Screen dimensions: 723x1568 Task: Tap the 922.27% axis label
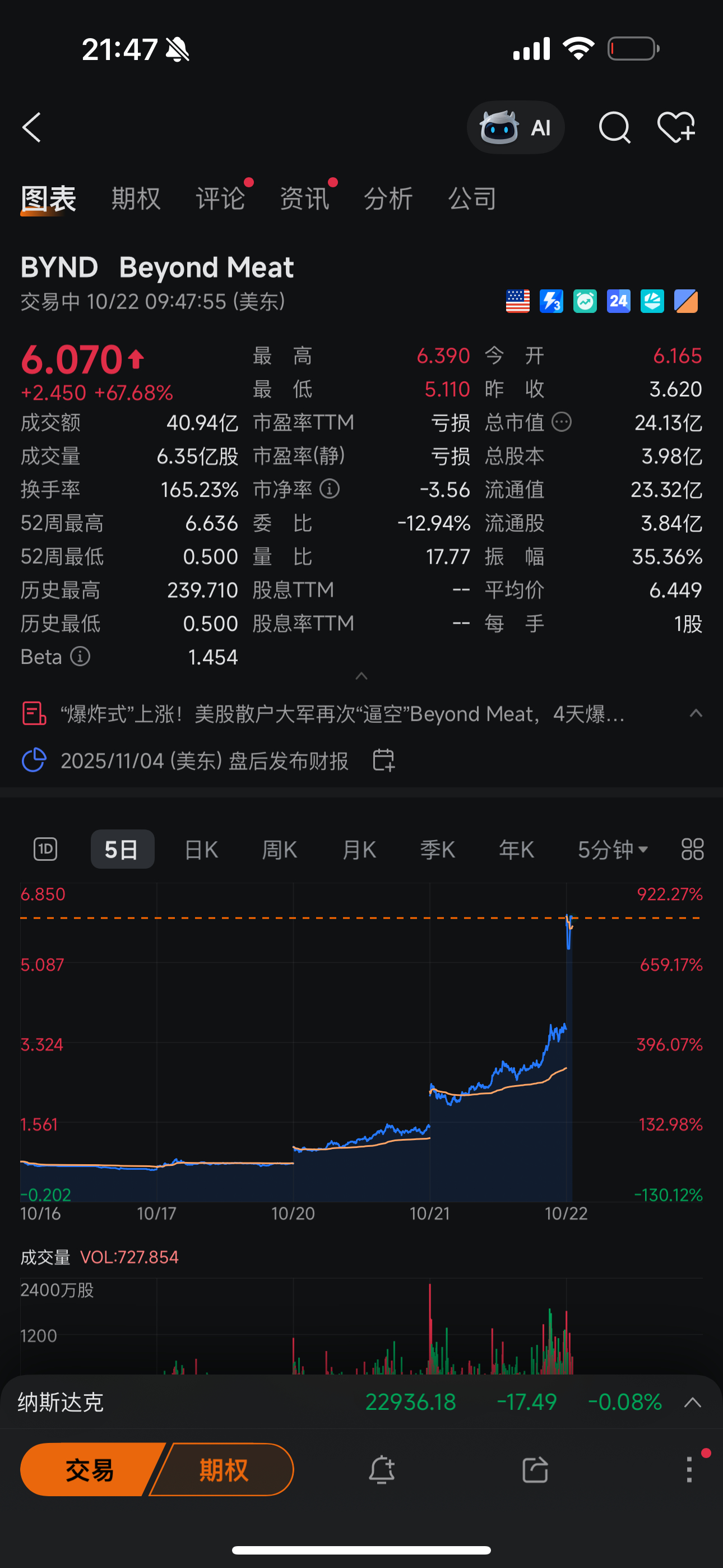point(669,894)
